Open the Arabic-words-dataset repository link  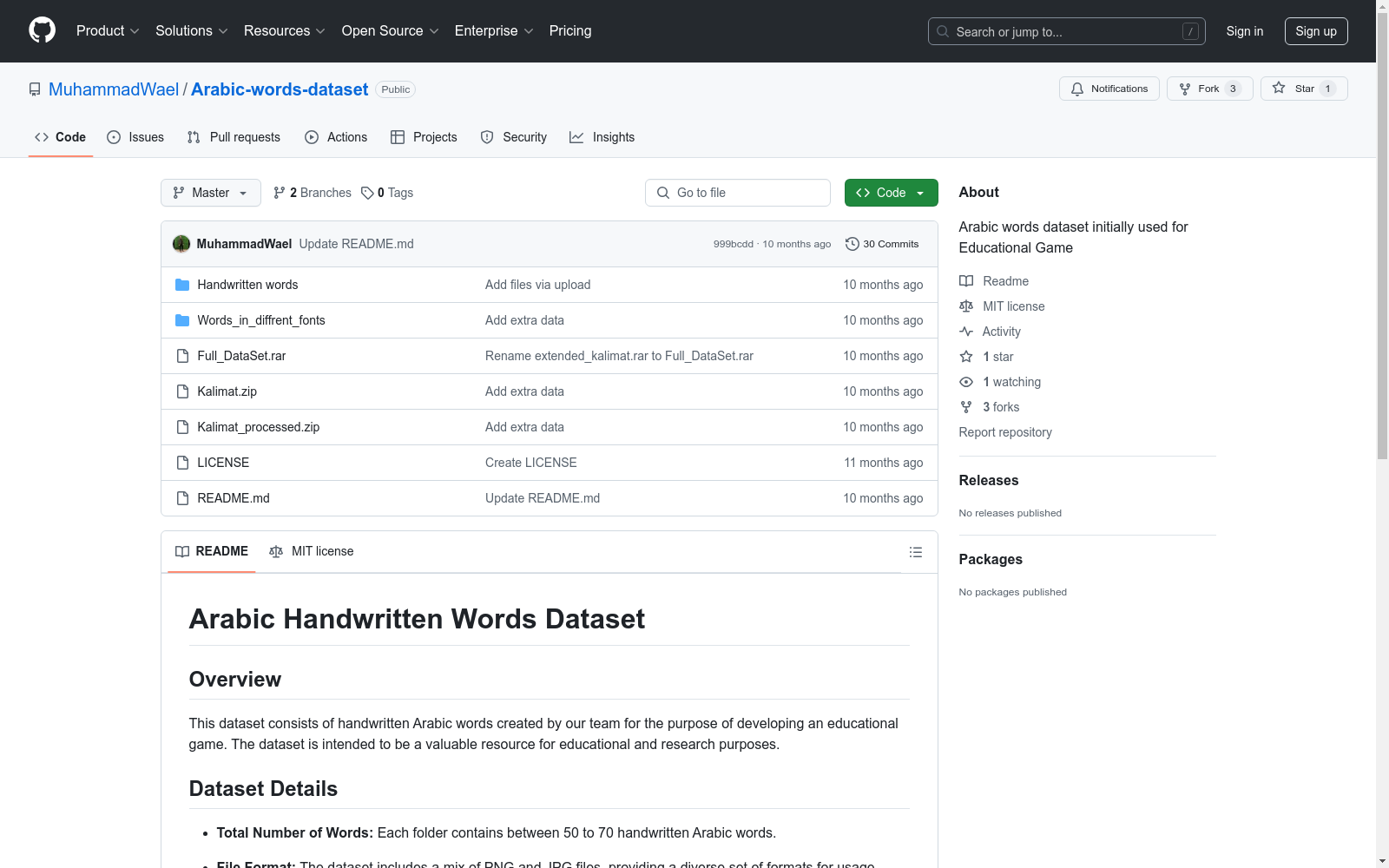point(280,89)
